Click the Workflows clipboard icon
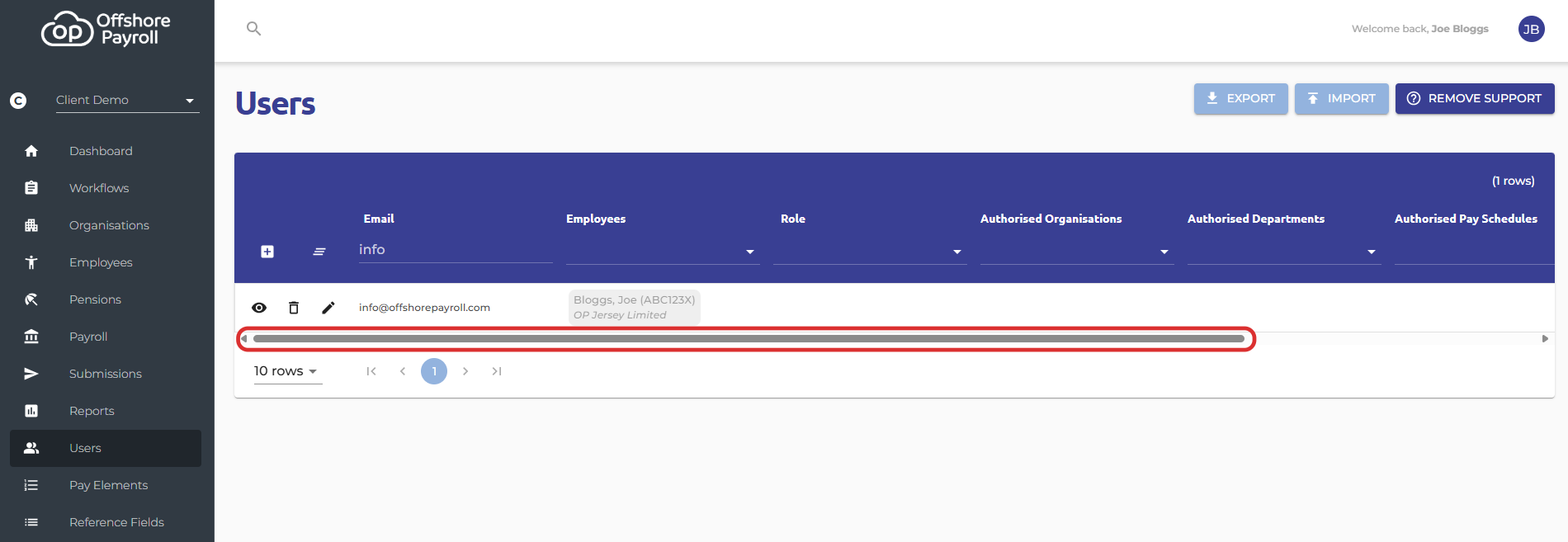The height and width of the screenshot is (542, 1568). point(31,188)
